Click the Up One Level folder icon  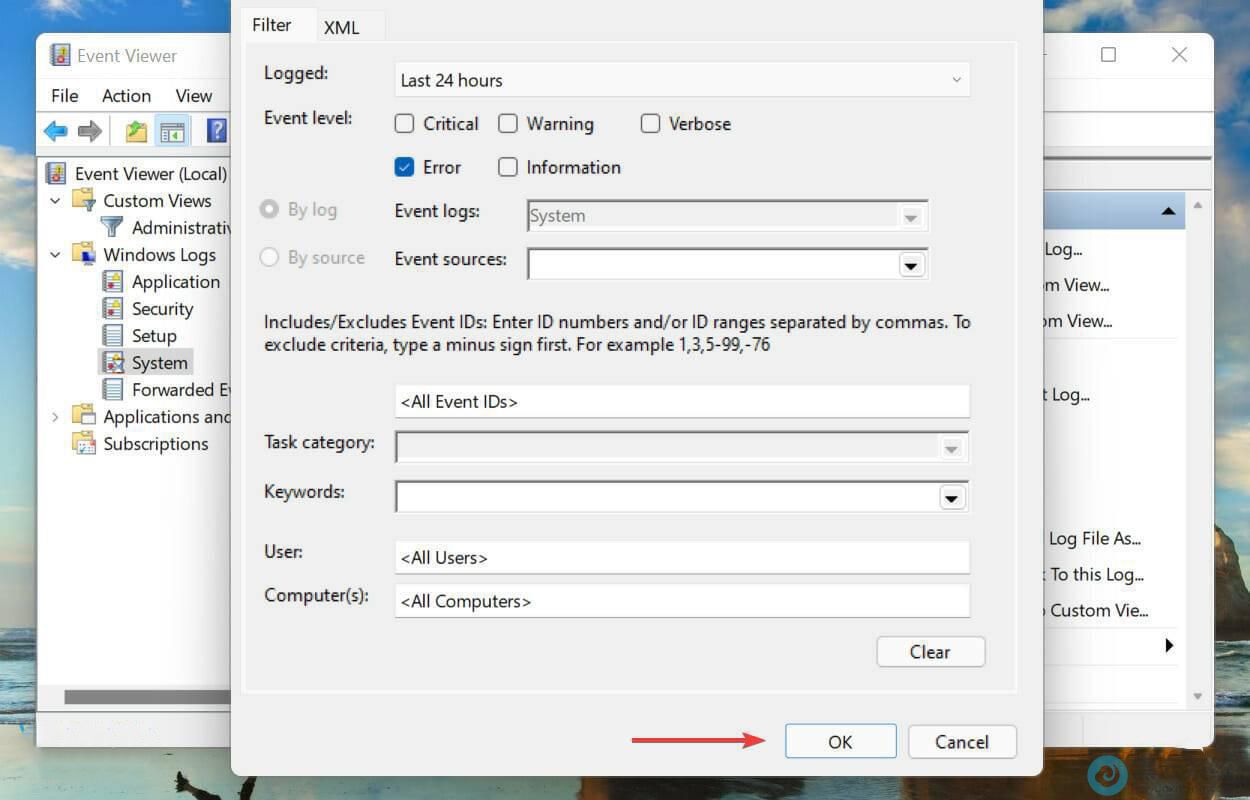pos(136,131)
